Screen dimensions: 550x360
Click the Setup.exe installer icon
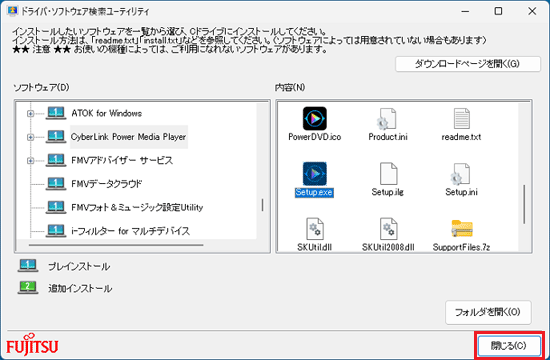(x=315, y=174)
